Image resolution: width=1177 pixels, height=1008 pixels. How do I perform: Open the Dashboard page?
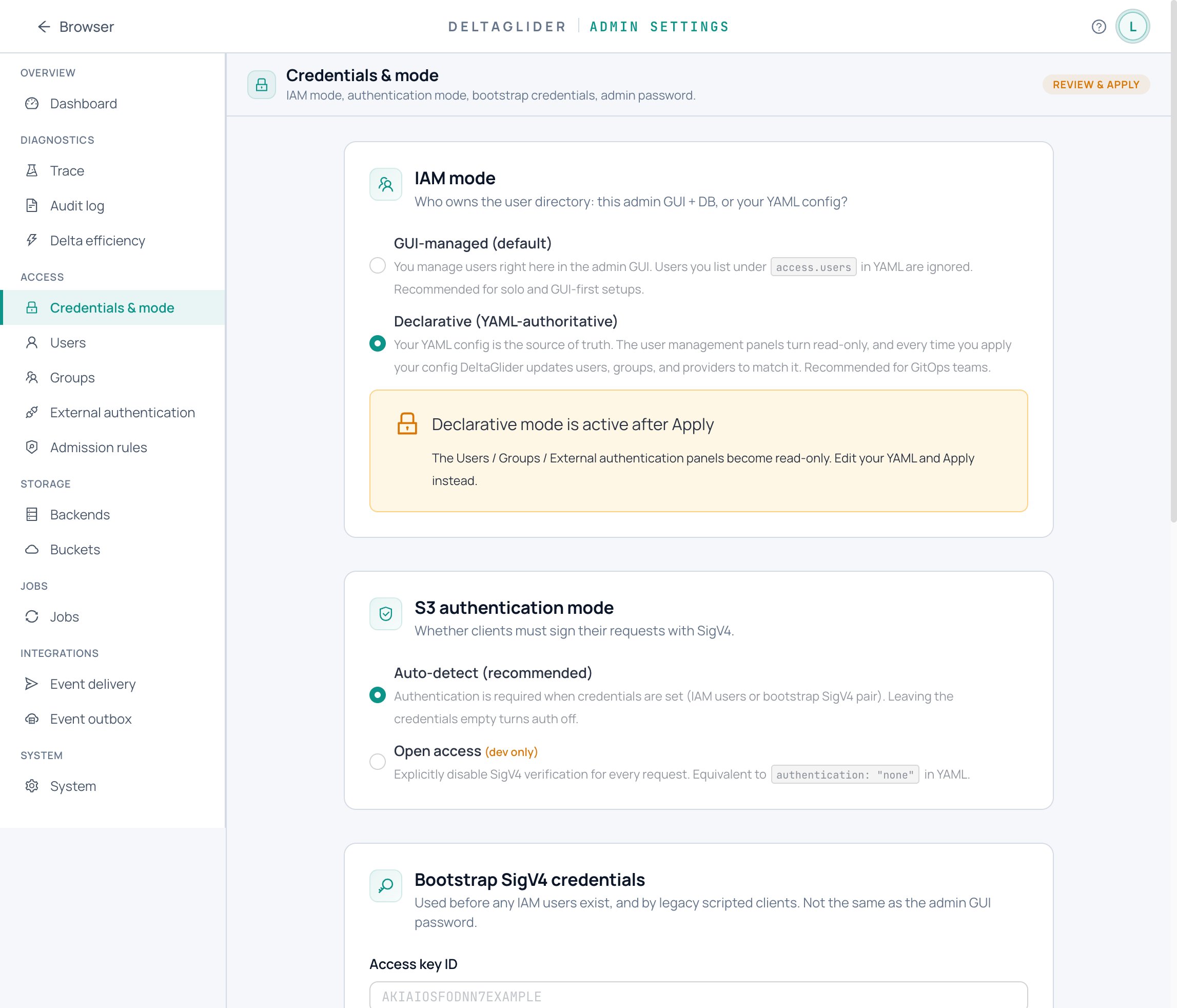pos(113,103)
